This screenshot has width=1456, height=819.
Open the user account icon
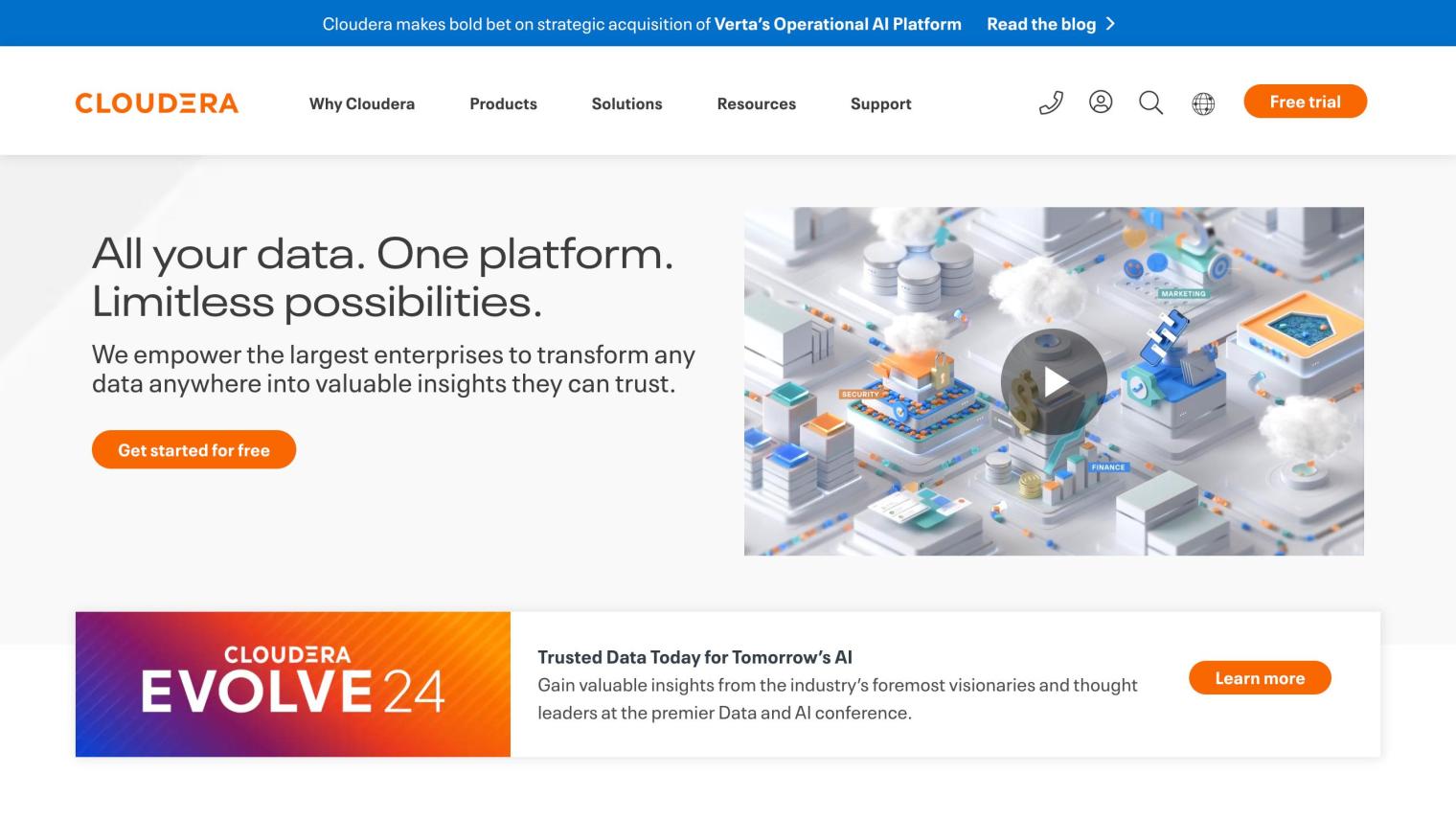tap(1101, 102)
